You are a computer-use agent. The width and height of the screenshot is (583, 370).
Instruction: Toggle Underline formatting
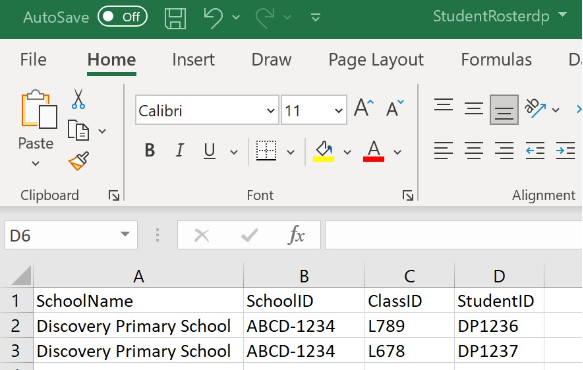tap(209, 151)
